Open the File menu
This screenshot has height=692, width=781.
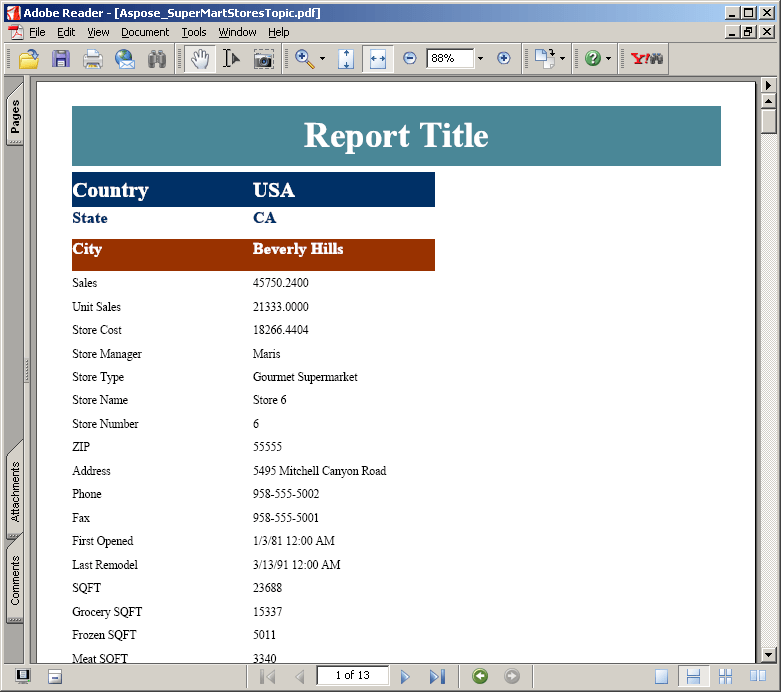point(37,32)
